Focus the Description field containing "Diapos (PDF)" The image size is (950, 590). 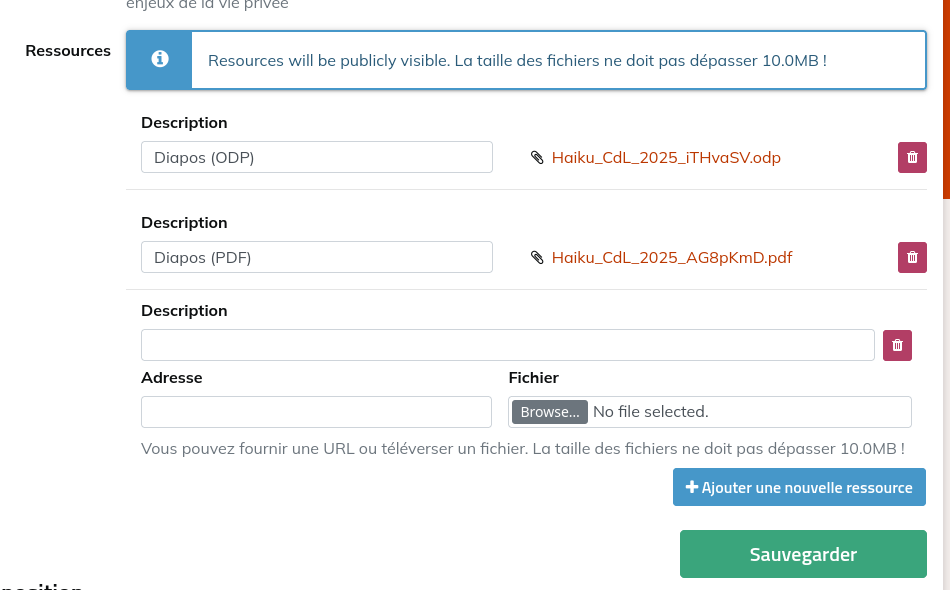(x=316, y=257)
